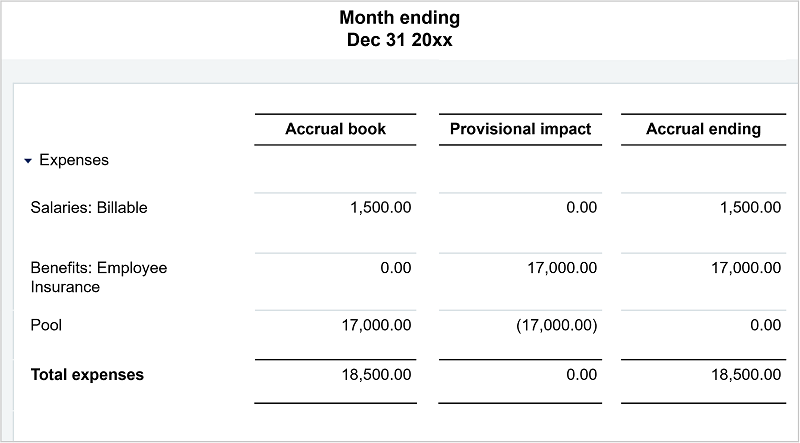Click Salaries provisional impact value 0.00

click(x=580, y=208)
